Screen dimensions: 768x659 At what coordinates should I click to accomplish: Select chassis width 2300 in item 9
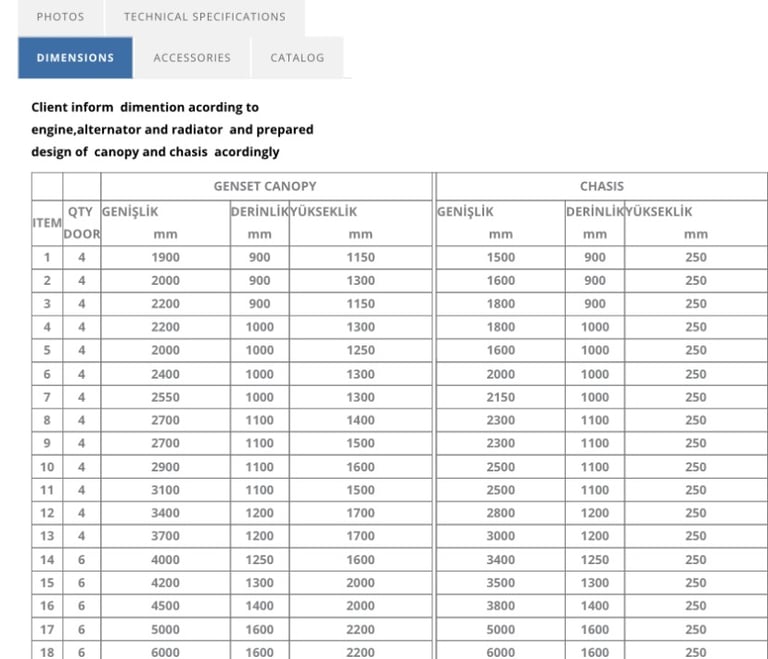pos(501,443)
